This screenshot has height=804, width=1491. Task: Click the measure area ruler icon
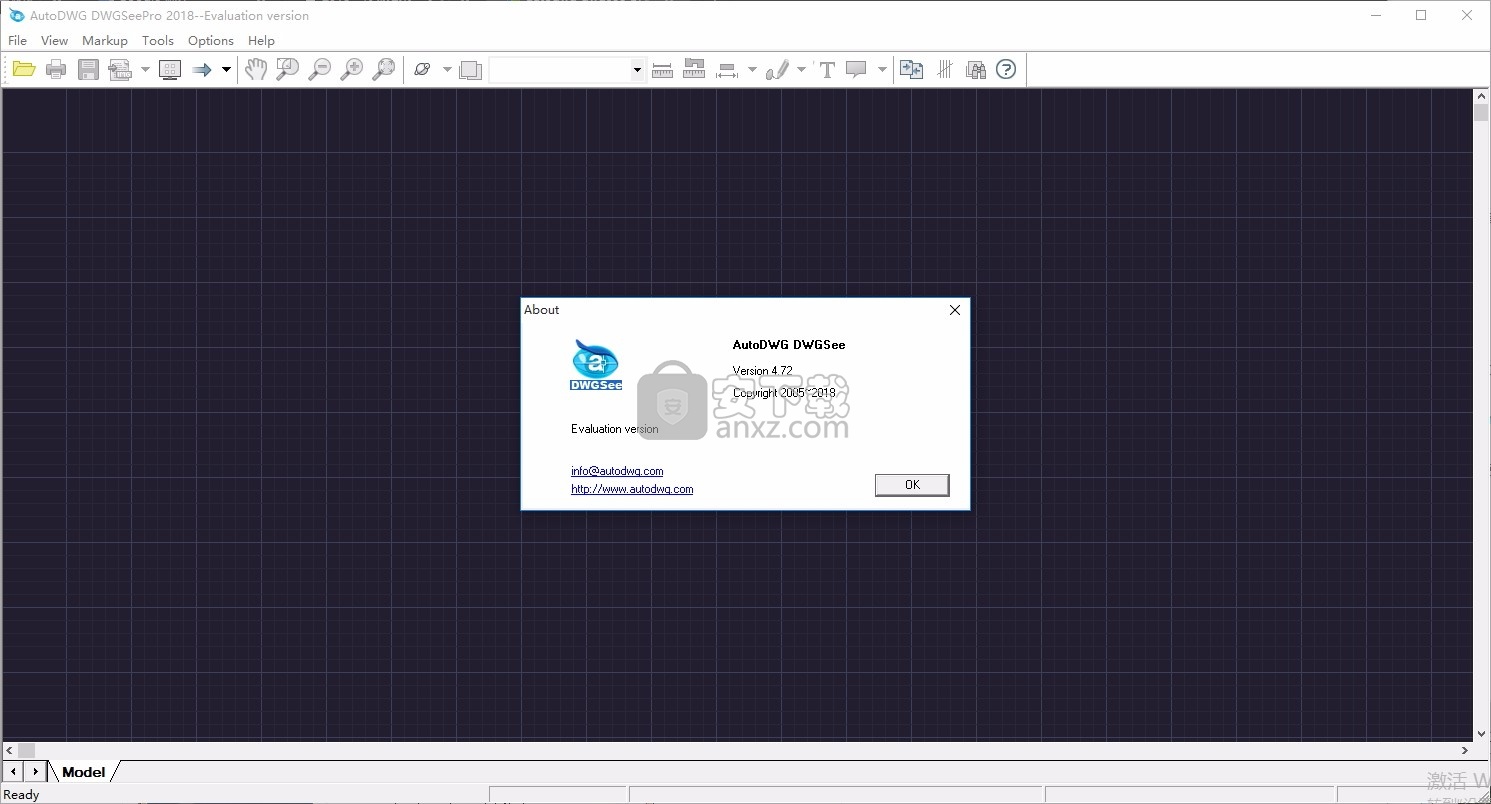tap(694, 68)
